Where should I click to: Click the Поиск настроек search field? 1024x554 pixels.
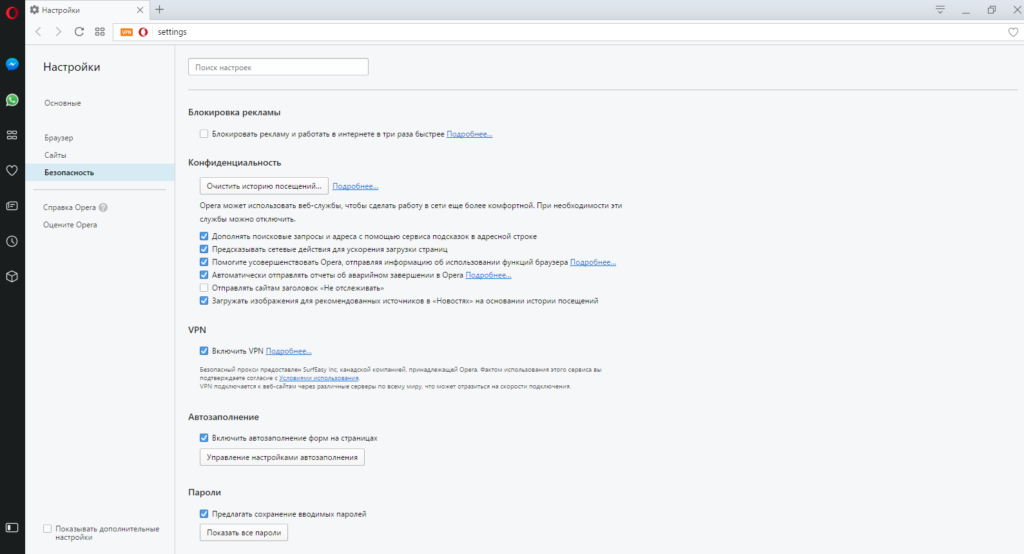(x=278, y=67)
